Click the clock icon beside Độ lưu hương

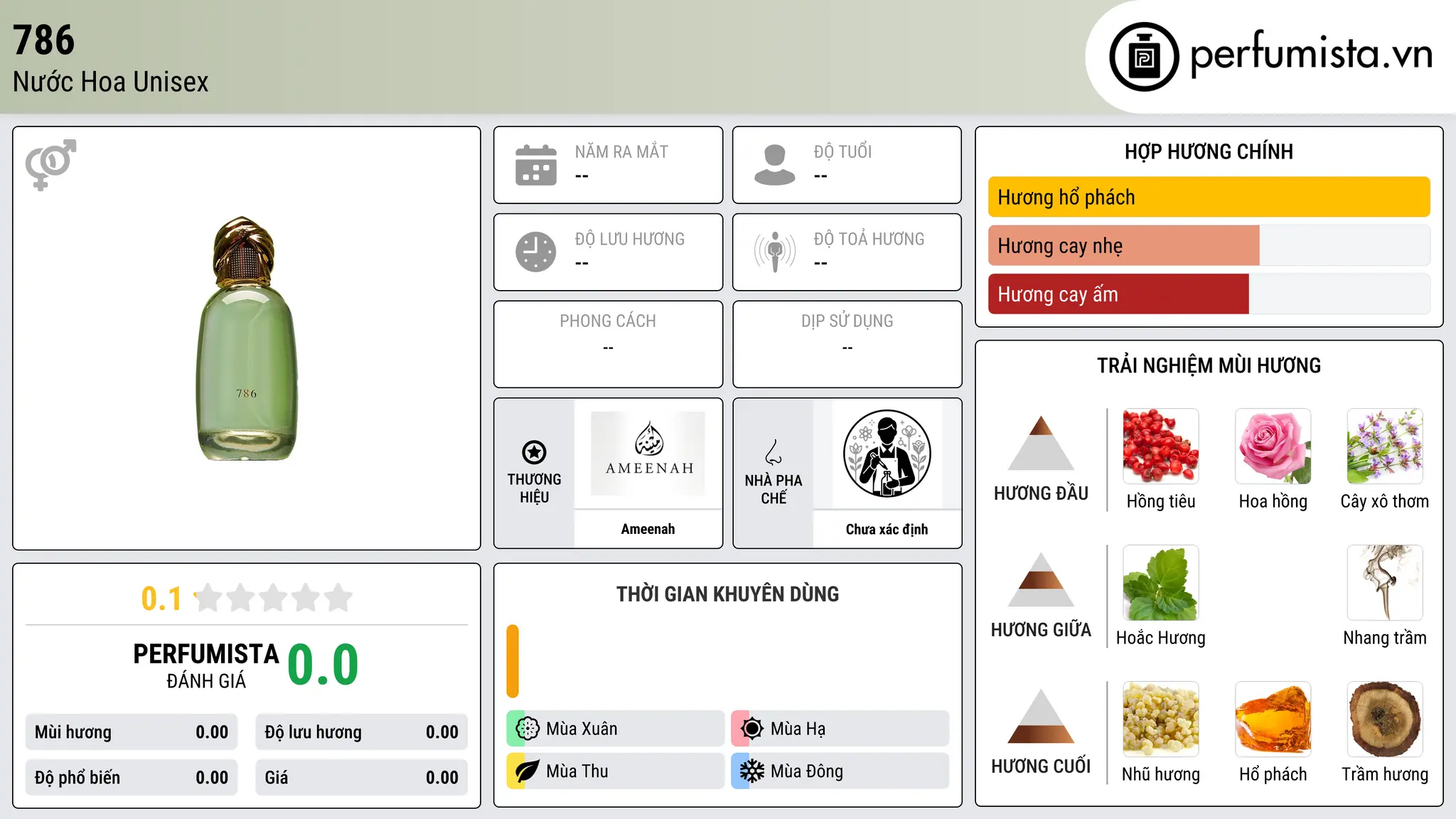536,252
